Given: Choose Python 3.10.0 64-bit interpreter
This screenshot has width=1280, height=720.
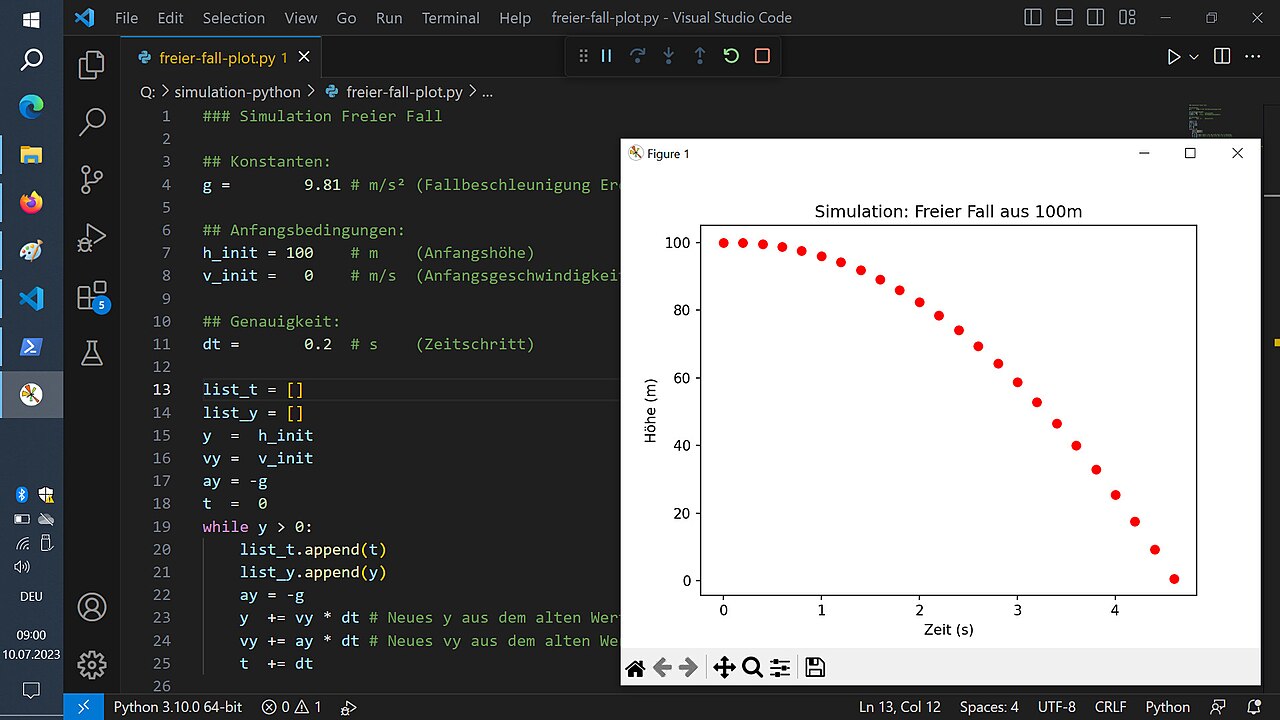Looking at the screenshot, I should [177, 707].
